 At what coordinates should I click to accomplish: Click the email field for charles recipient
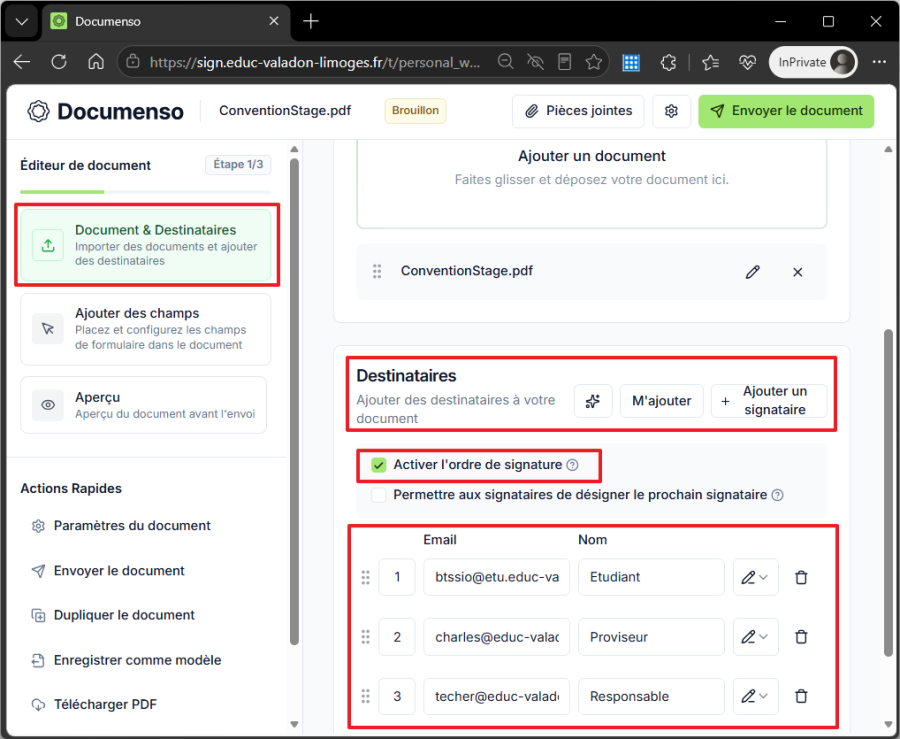pyautogui.click(x=496, y=637)
